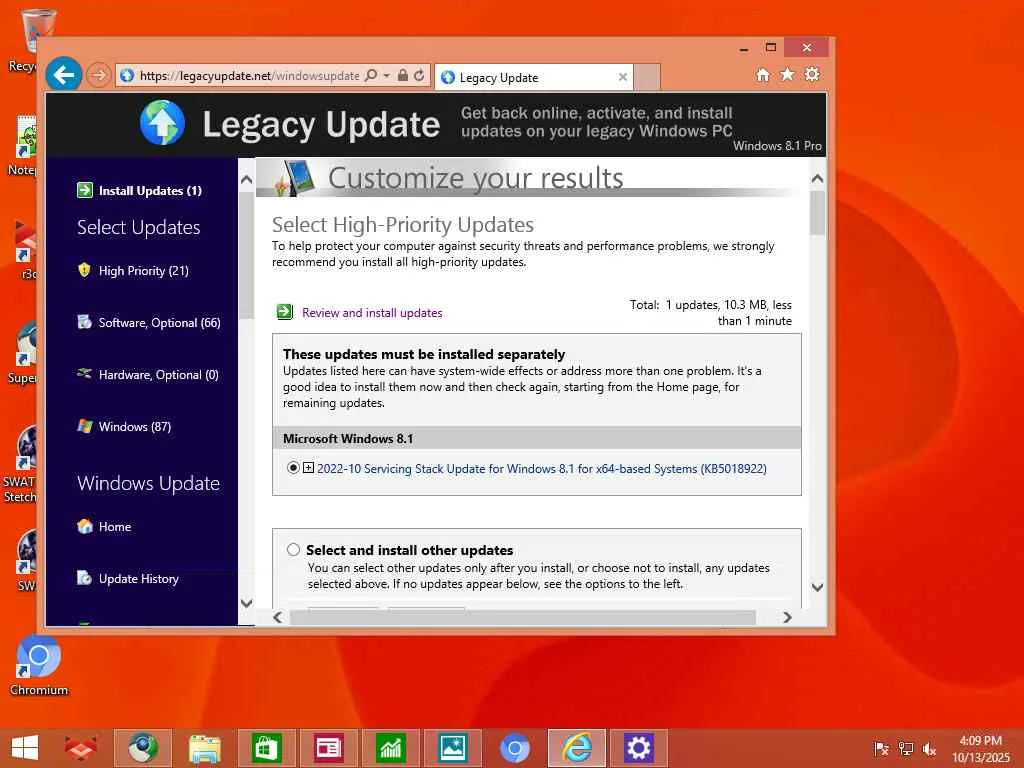Click the network tray icon
This screenshot has height=768, width=1024.
tap(906, 749)
